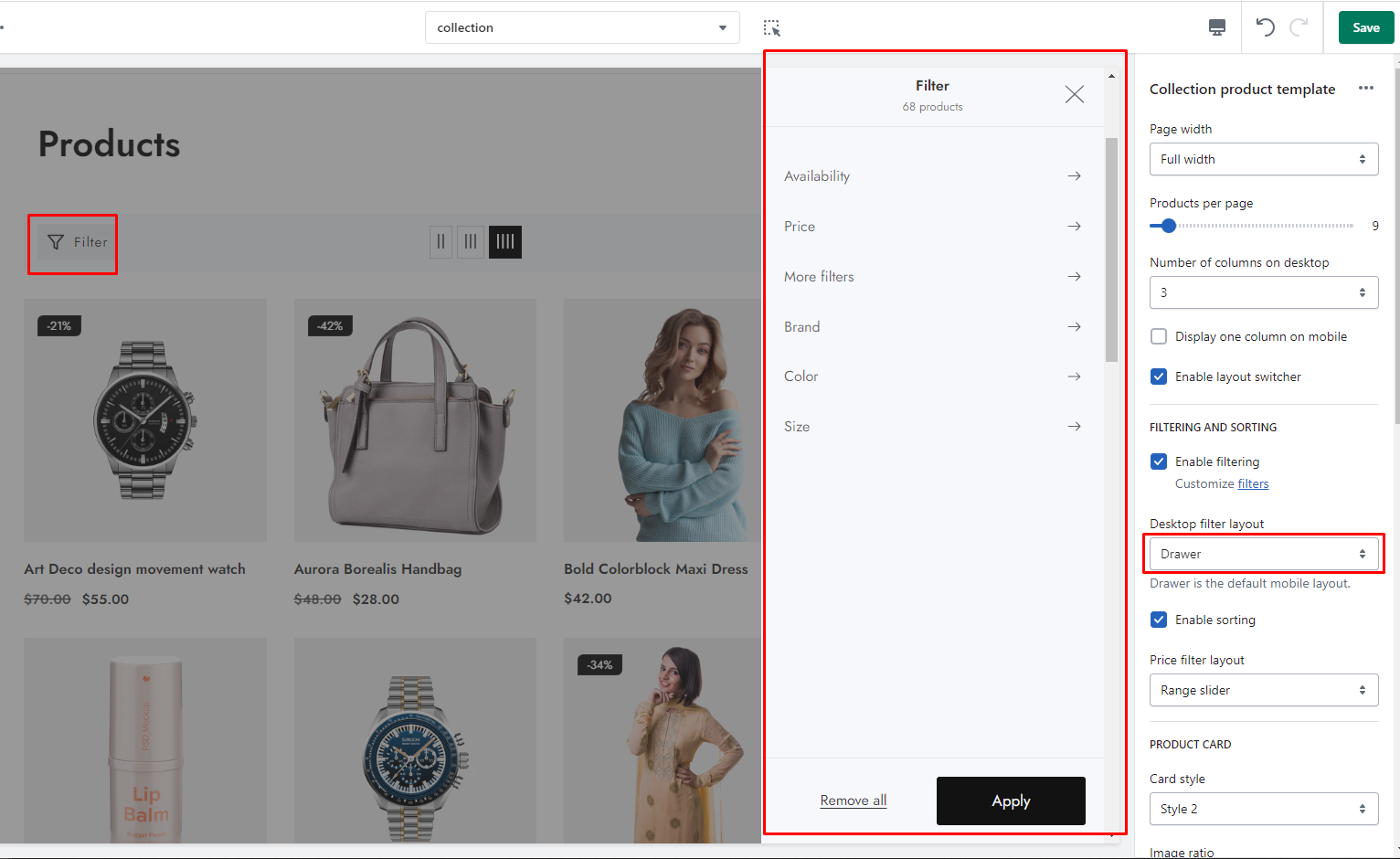Click the blue-dial watch product image
This screenshot has width=1400, height=859.
pos(415,740)
